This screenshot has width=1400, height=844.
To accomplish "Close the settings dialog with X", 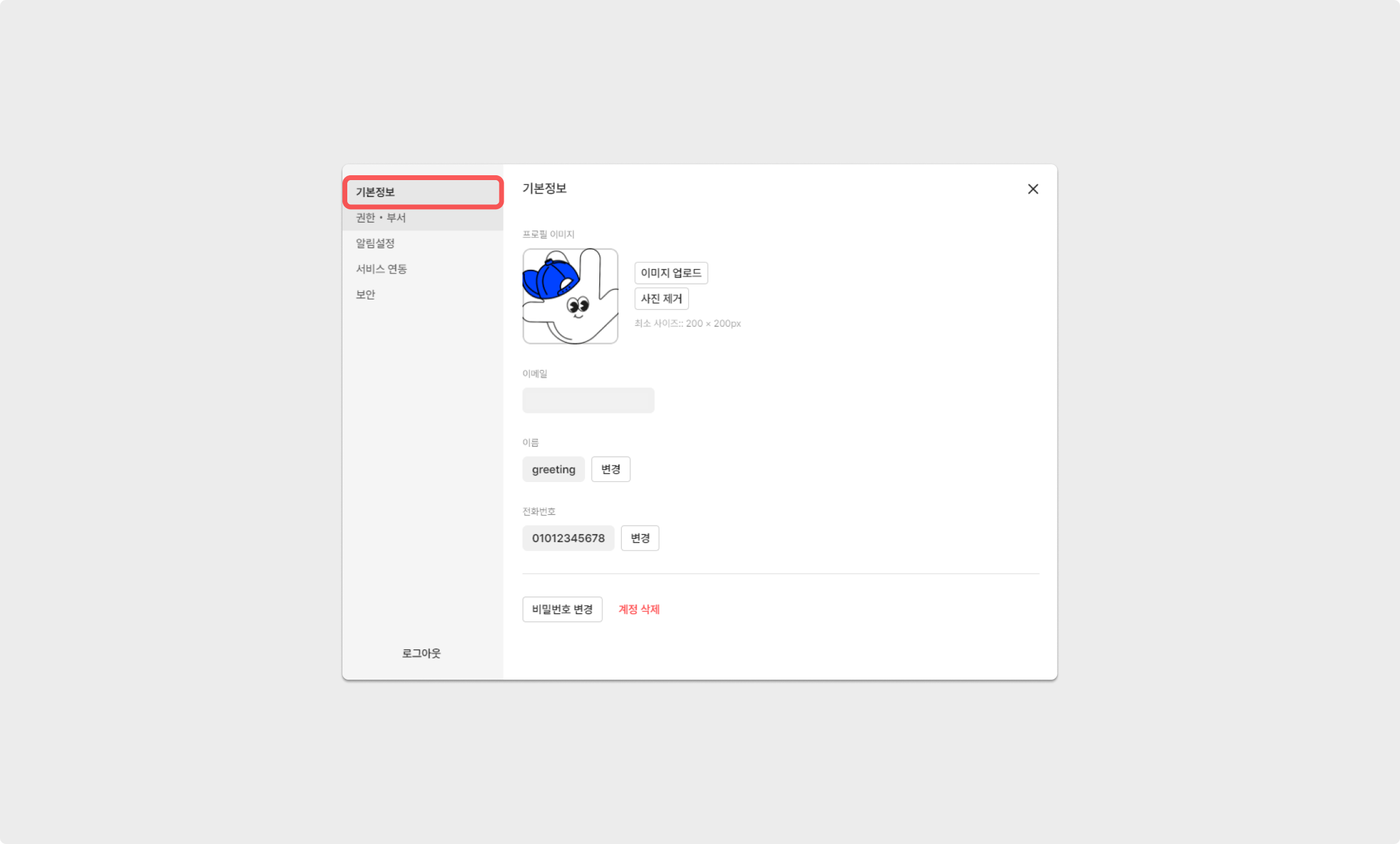I will point(1033,189).
